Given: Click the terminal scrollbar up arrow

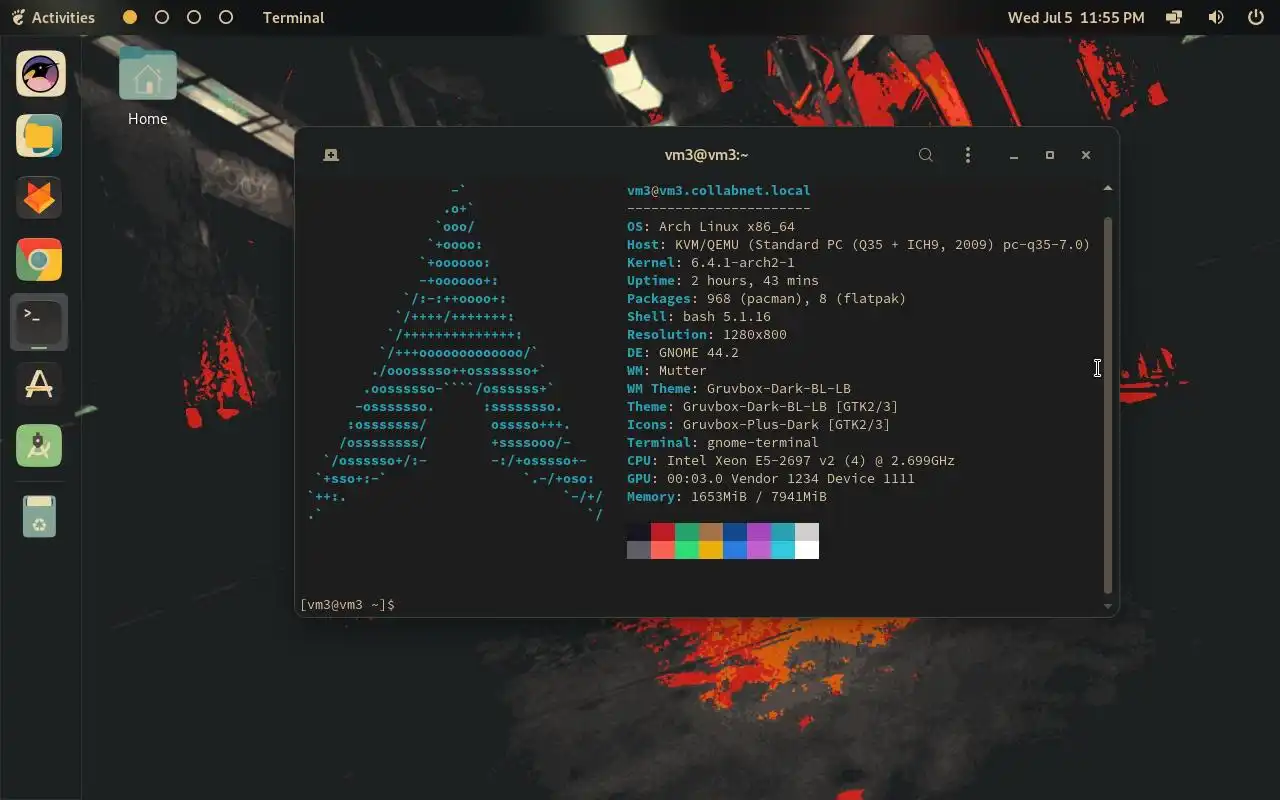Looking at the screenshot, I should coord(1107,188).
